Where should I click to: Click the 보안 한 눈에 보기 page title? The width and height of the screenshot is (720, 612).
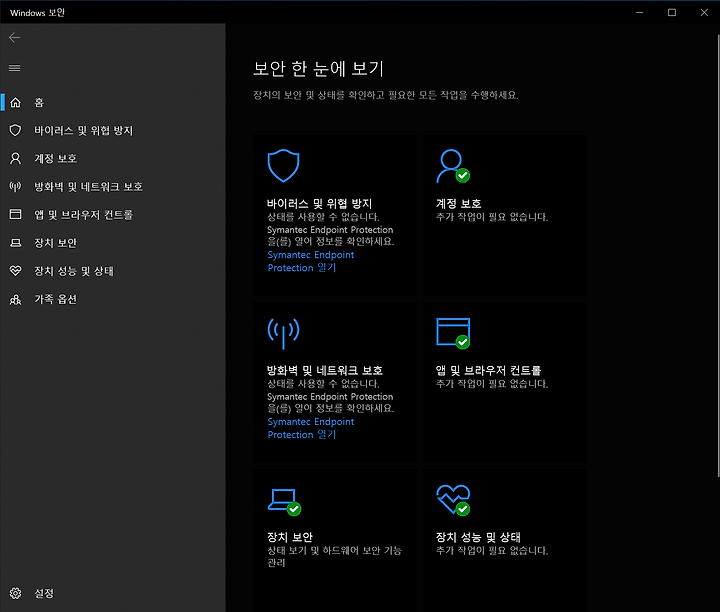coord(318,68)
